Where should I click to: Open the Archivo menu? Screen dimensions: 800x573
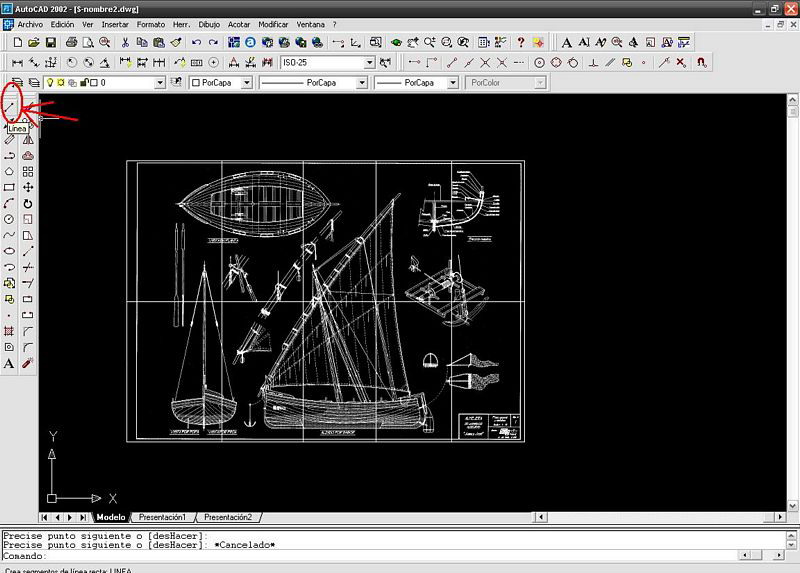point(30,24)
